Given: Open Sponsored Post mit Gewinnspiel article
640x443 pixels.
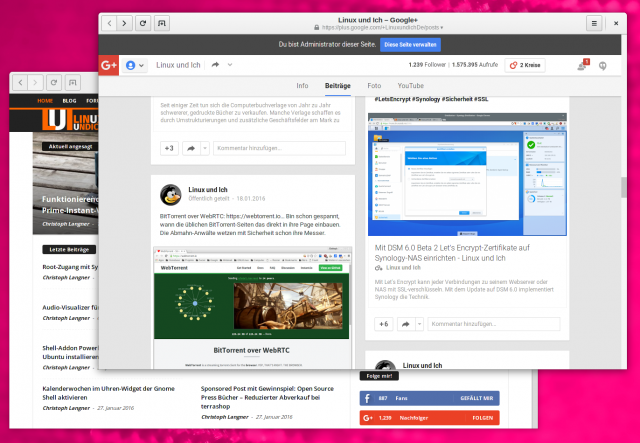Looking at the screenshot, I should point(267,397).
